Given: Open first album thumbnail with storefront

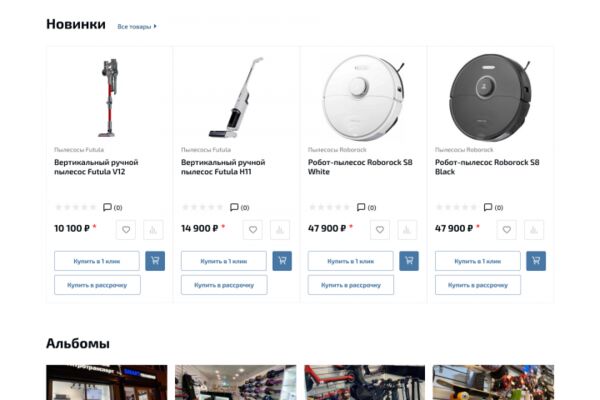Looking at the screenshot, I should pyautogui.click(x=107, y=382).
